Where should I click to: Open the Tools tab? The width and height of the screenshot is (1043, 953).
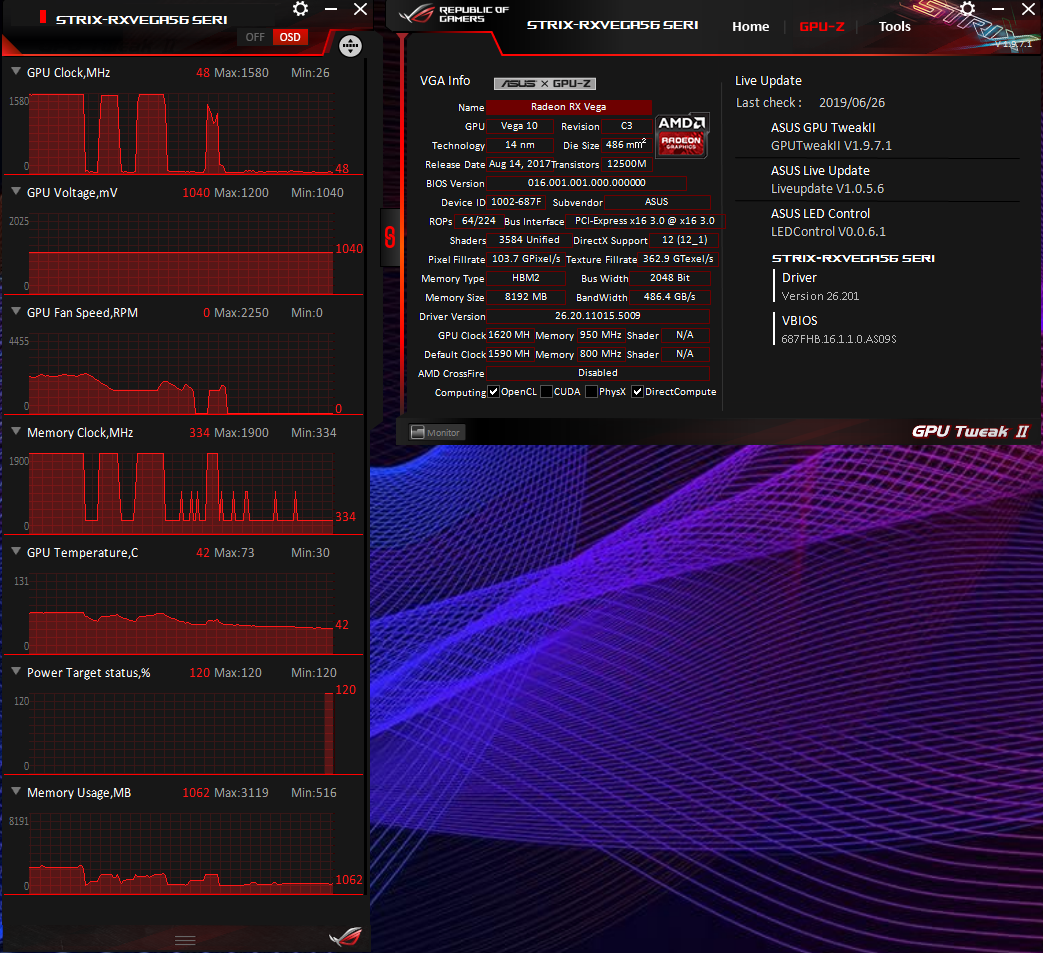pos(894,27)
